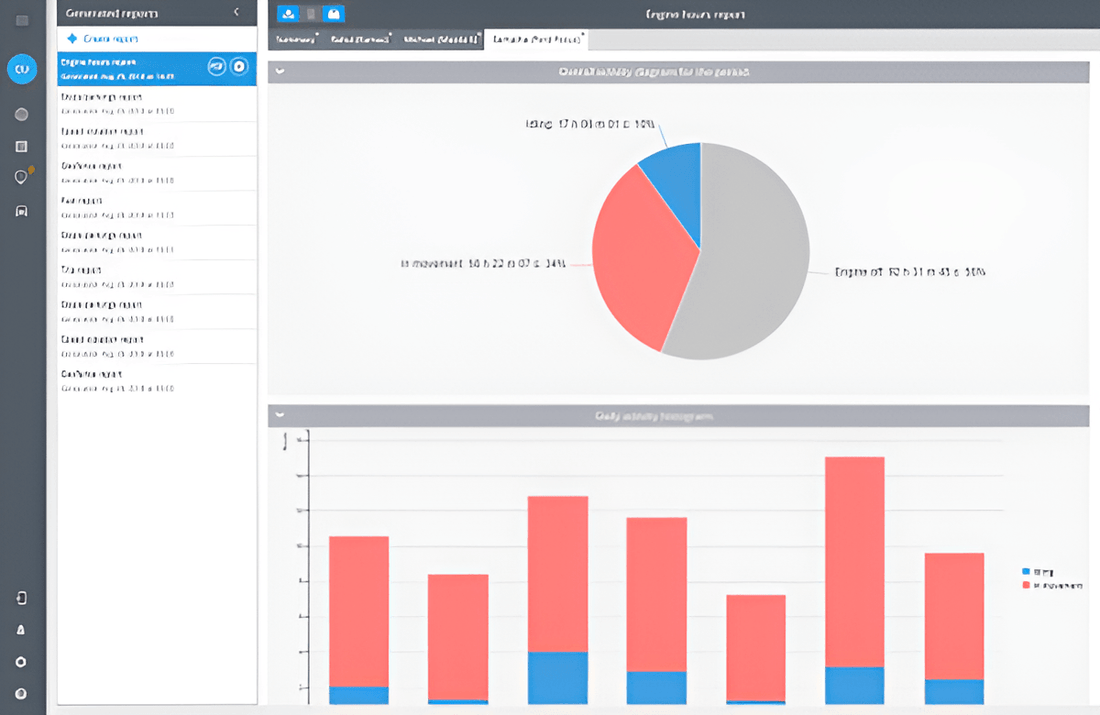Click the menu icon atop the left sidebar
This screenshot has height=715, width=1100.
pos(22,20)
